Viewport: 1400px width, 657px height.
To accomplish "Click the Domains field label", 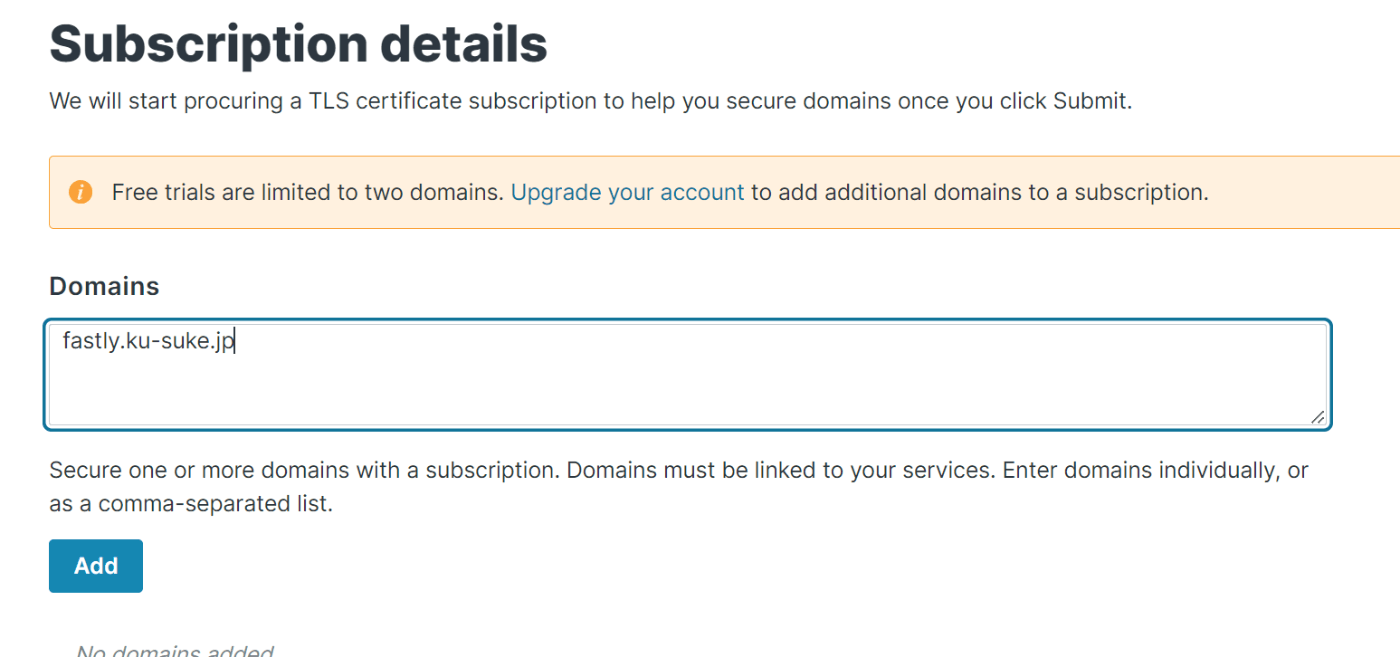I will point(104,286).
